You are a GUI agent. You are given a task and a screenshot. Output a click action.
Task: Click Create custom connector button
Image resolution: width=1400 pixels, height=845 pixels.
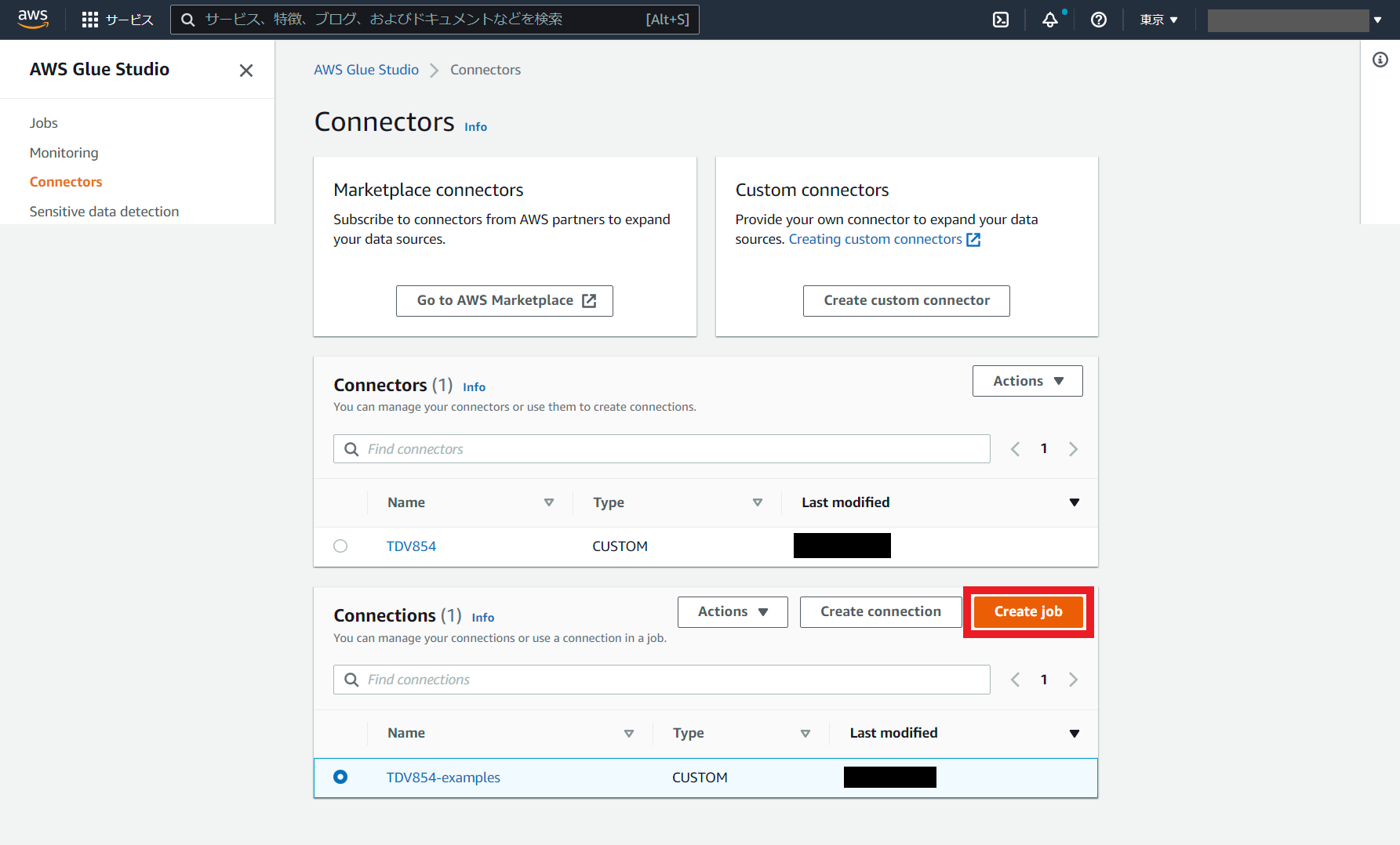[907, 301]
